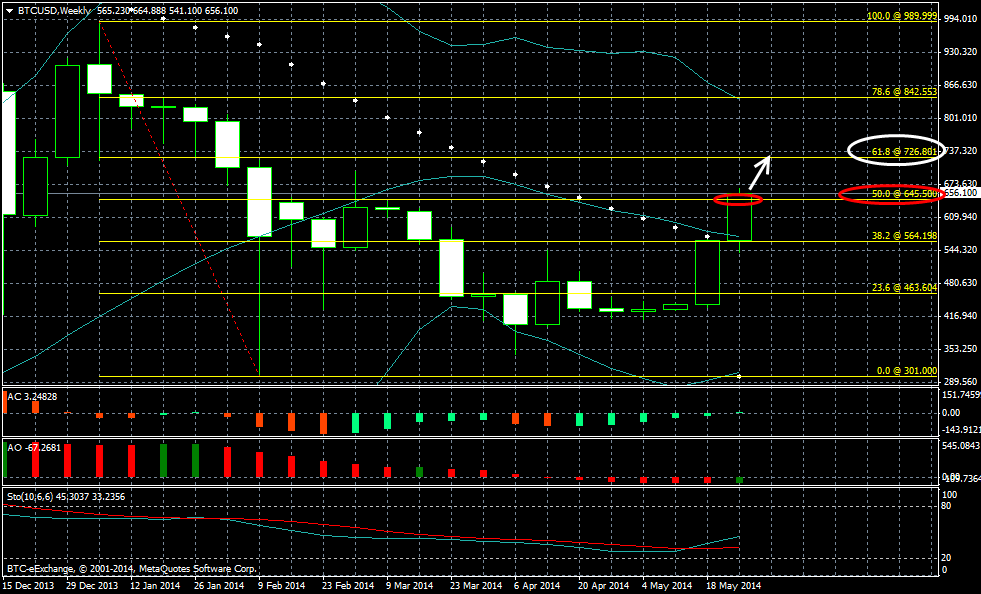Click the 18 May 2014 date on time axis
This screenshot has width=981, height=594.
(733, 585)
